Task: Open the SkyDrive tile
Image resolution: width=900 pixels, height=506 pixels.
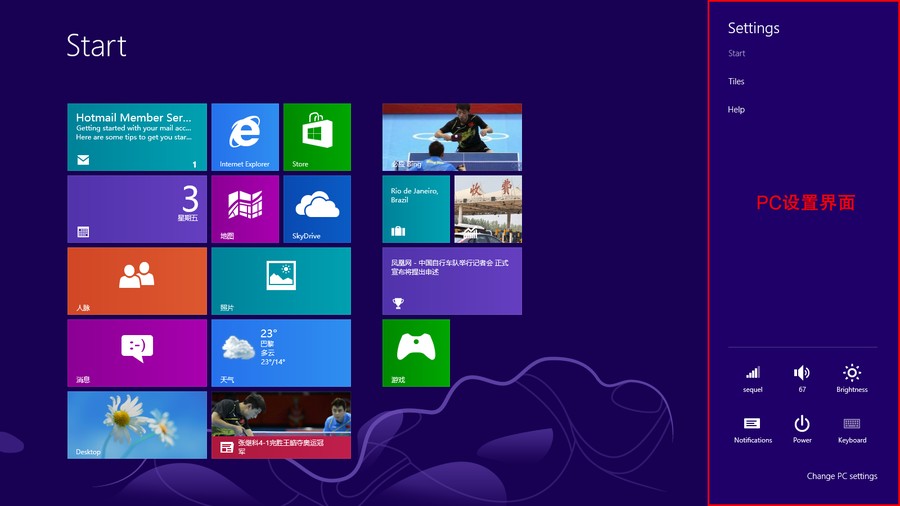Action: (317, 209)
